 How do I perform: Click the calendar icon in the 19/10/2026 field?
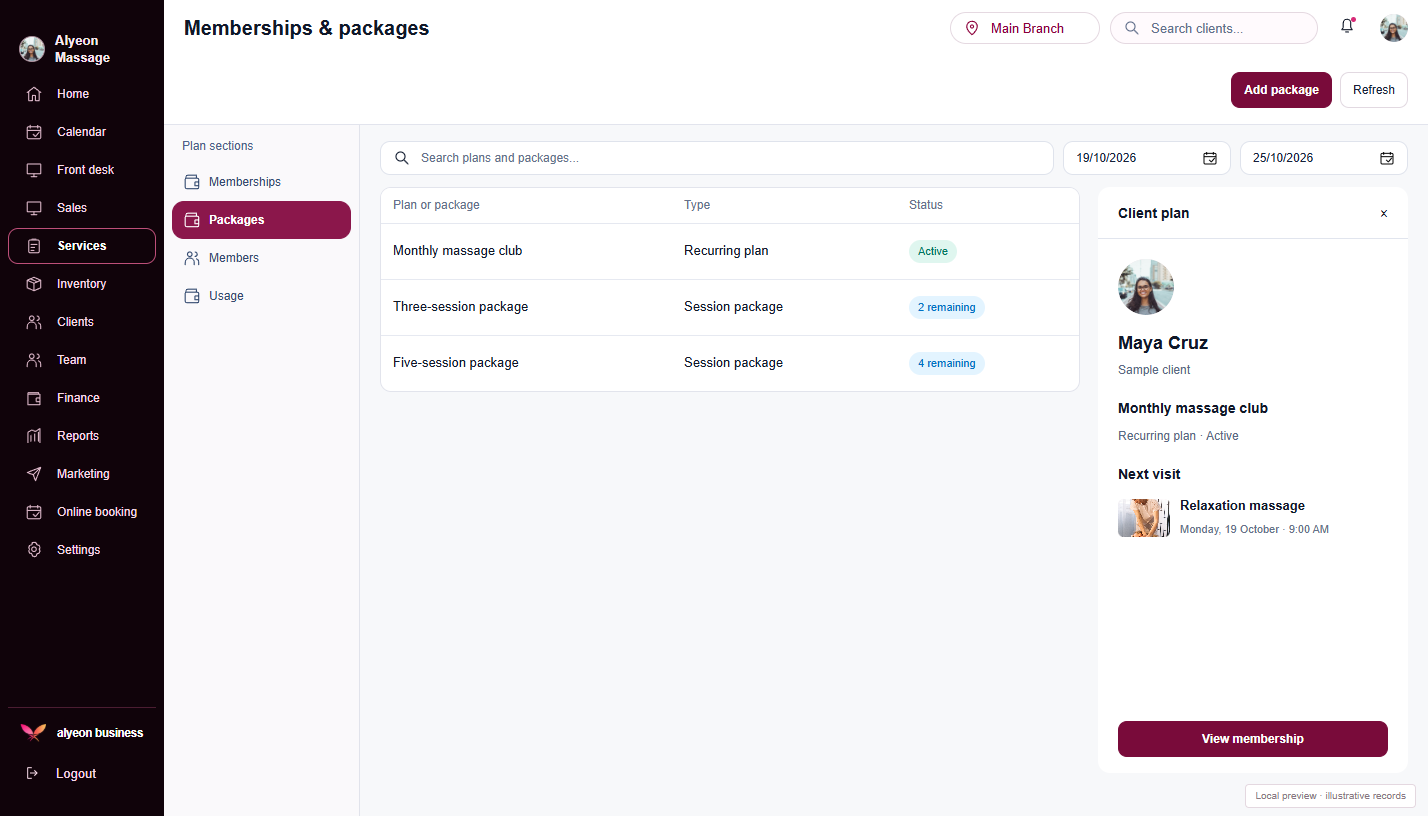click(x=1210, y=158)
